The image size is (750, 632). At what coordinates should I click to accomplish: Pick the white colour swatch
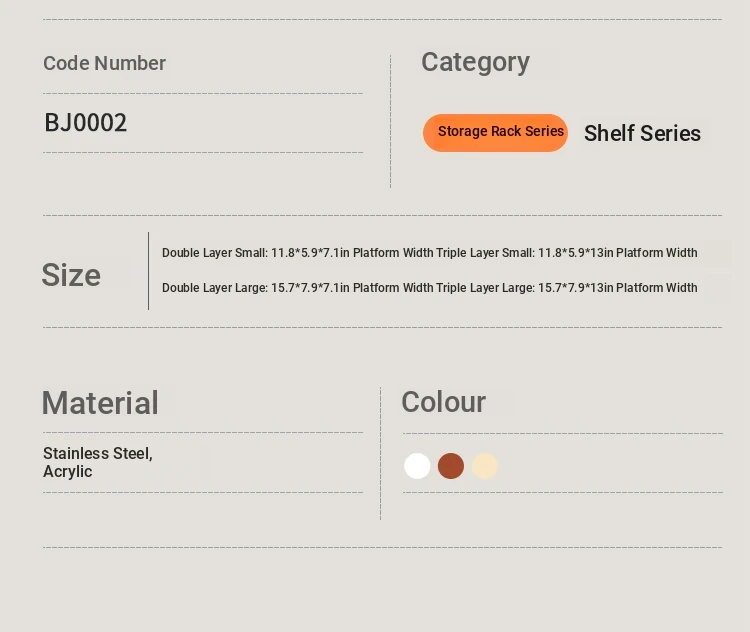pyautogui.click(x=417, y=466)
